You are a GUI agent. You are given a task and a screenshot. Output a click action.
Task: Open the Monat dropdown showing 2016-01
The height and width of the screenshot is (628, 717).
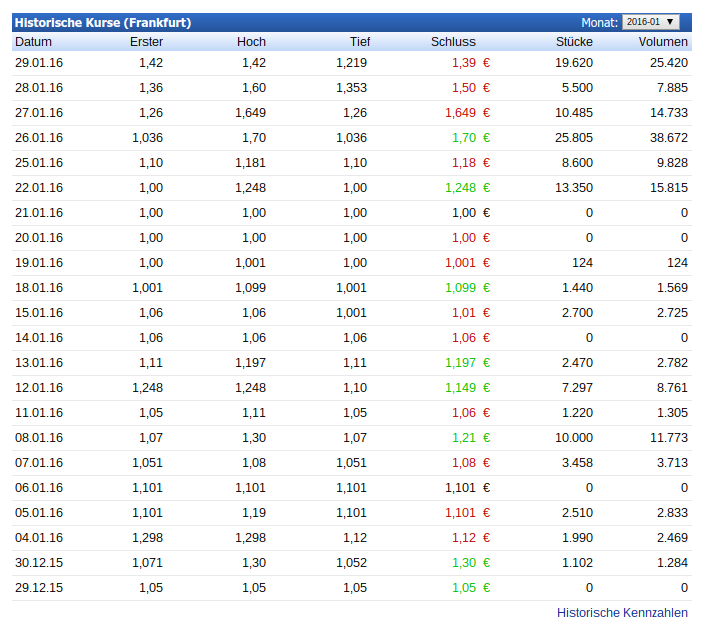[x=650, y=22]
